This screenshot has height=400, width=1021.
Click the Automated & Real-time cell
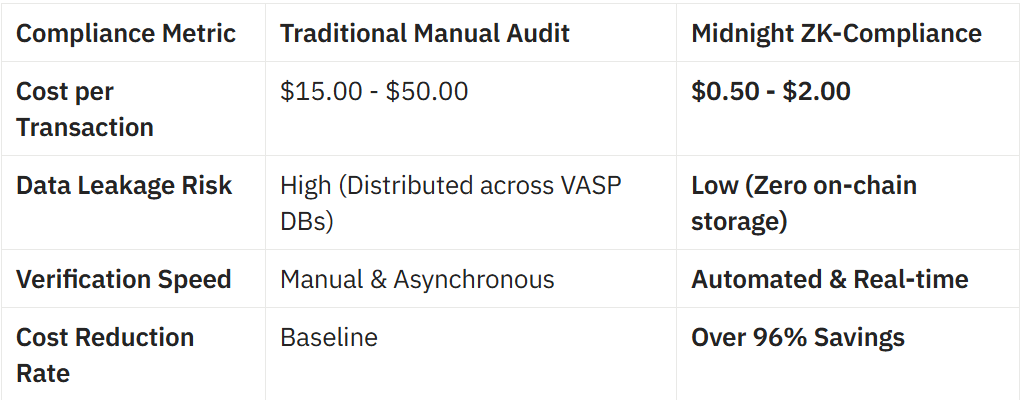point(829,279)
